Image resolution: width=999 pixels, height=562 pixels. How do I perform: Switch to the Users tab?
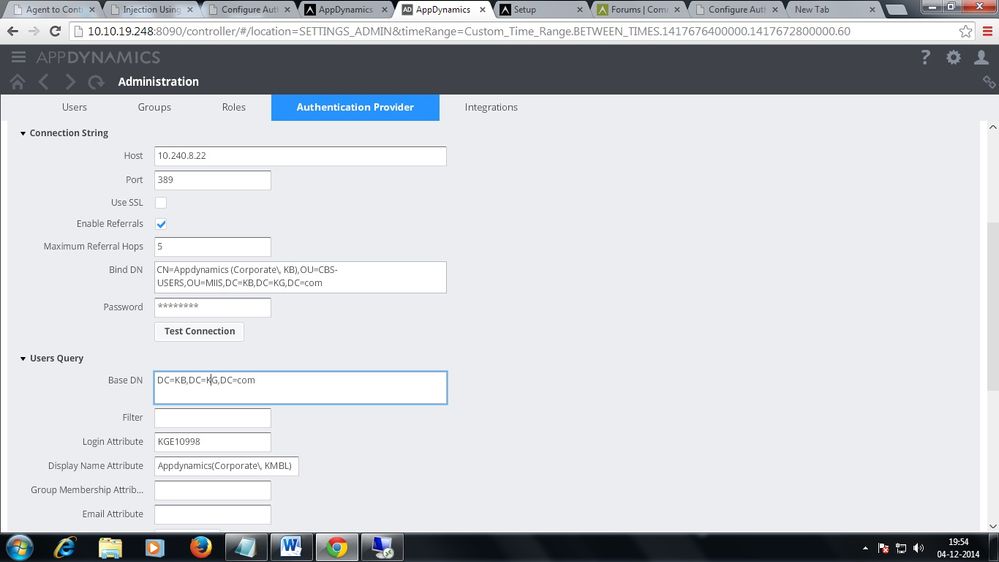[74, 107]
